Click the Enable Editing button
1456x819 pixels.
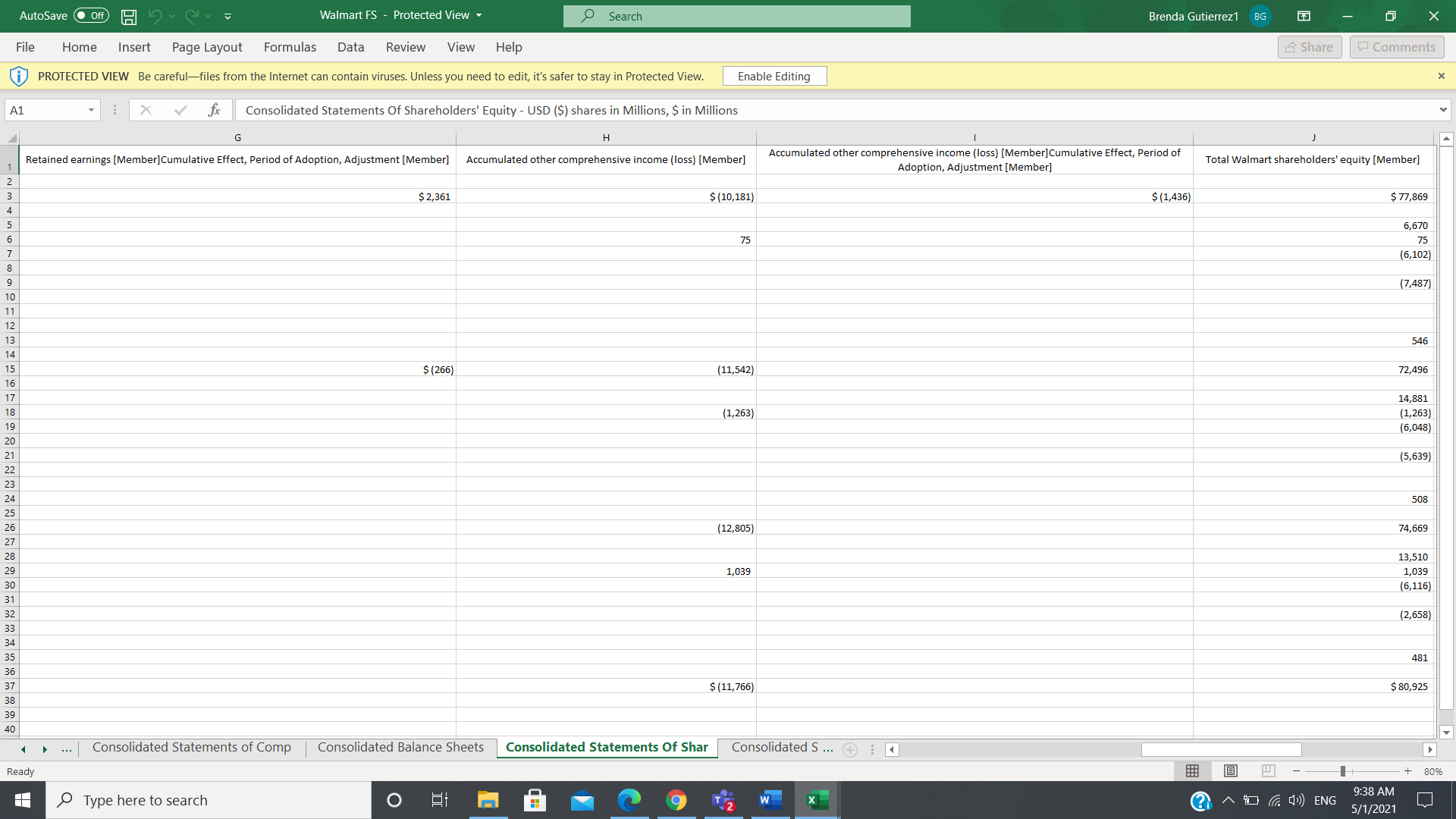pyautogui.click(x=774, y=76)
